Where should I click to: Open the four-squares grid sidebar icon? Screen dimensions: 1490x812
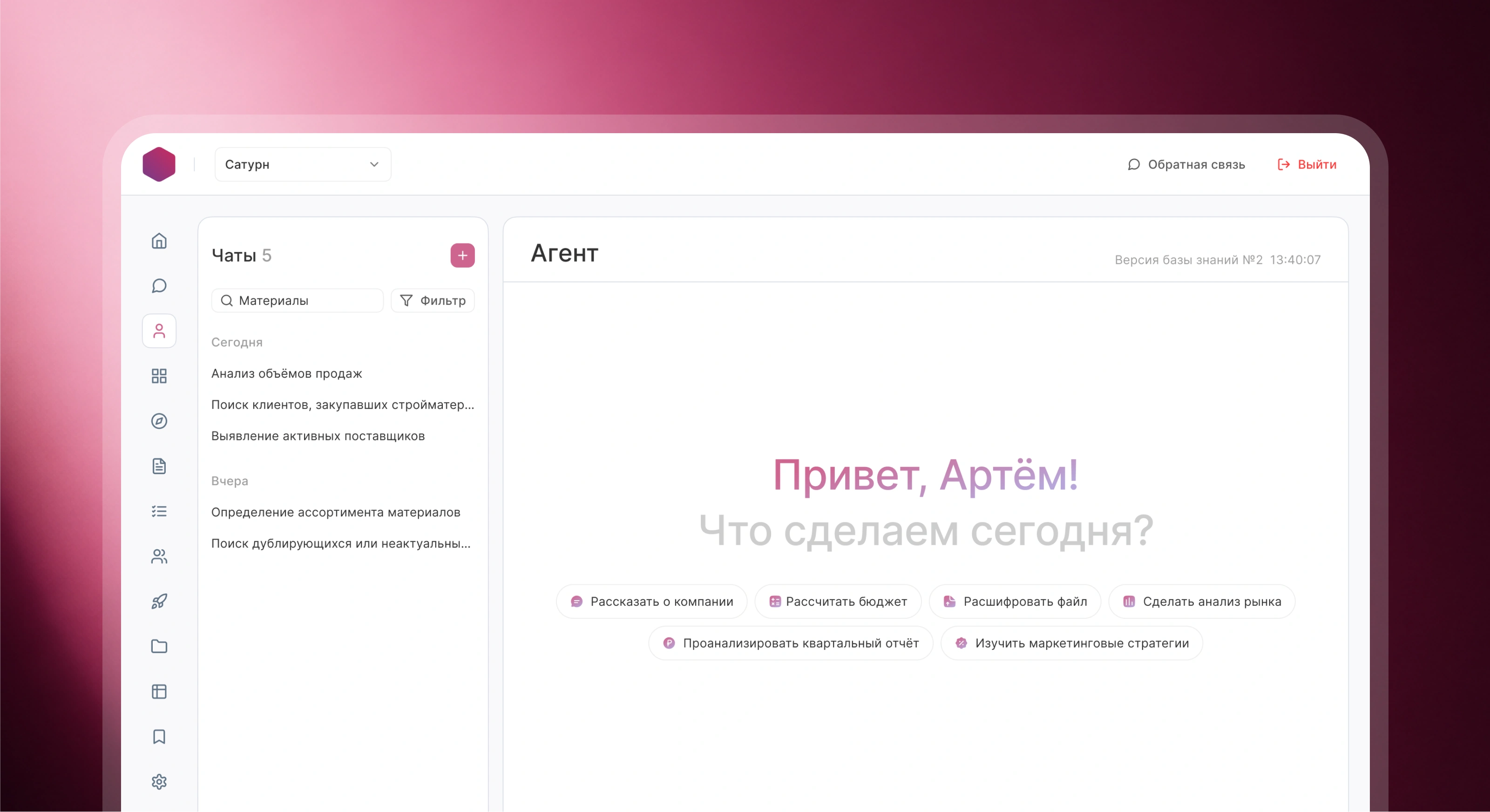tap(159, 376)
